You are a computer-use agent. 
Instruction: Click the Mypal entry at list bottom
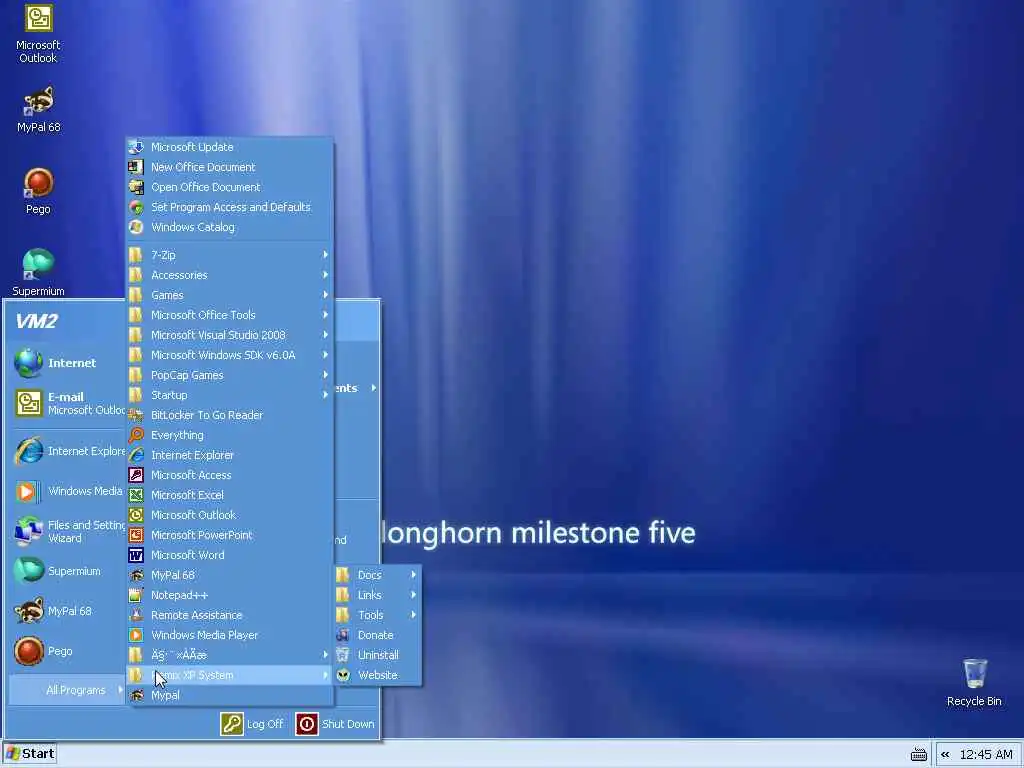tap(229, 696)
